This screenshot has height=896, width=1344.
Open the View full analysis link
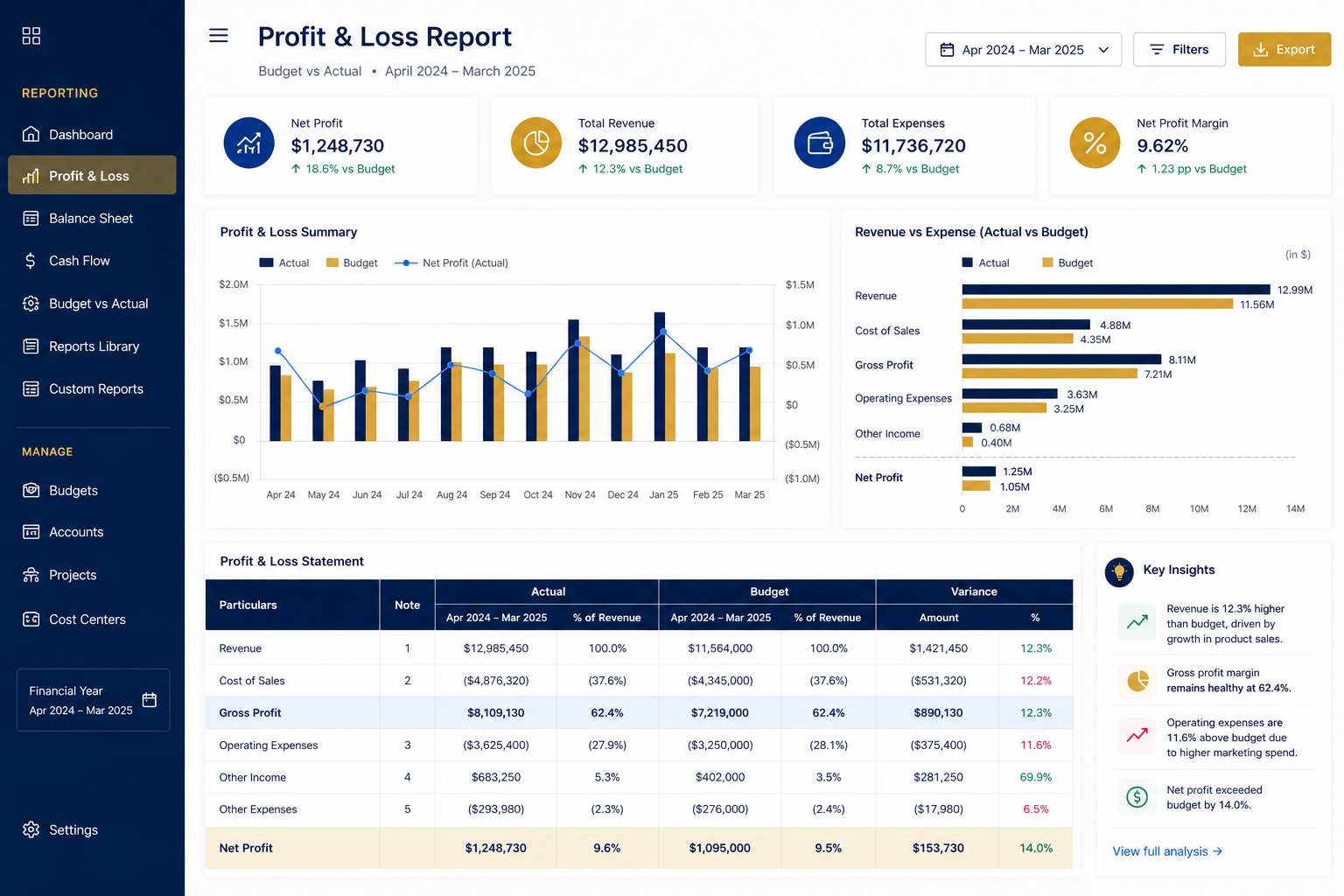click(x=1167, y=851)
